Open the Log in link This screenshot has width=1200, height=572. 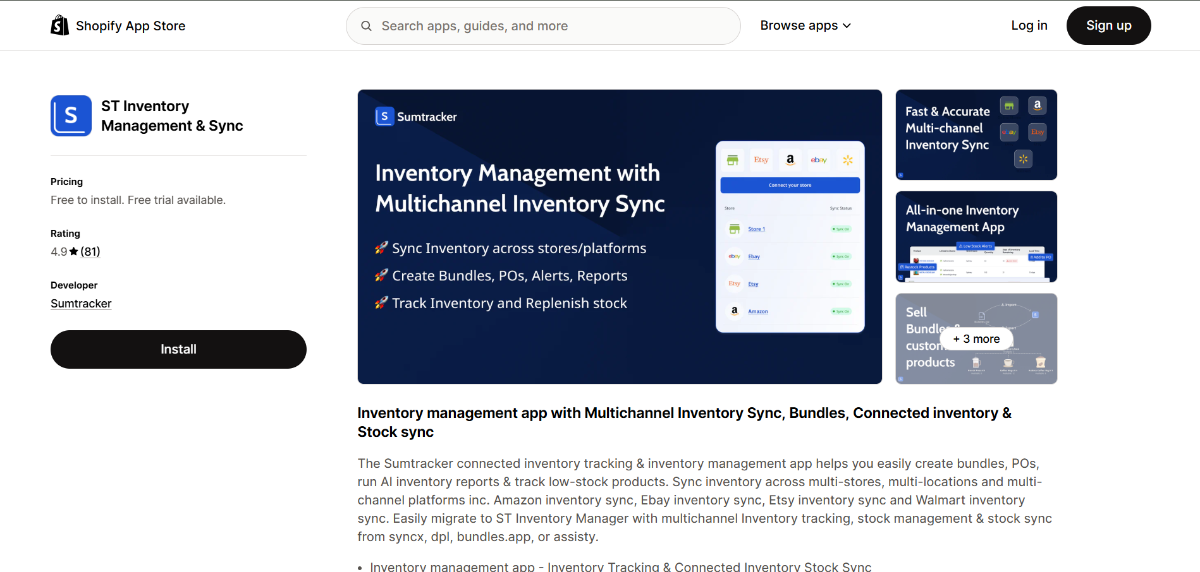(1029, 26)
